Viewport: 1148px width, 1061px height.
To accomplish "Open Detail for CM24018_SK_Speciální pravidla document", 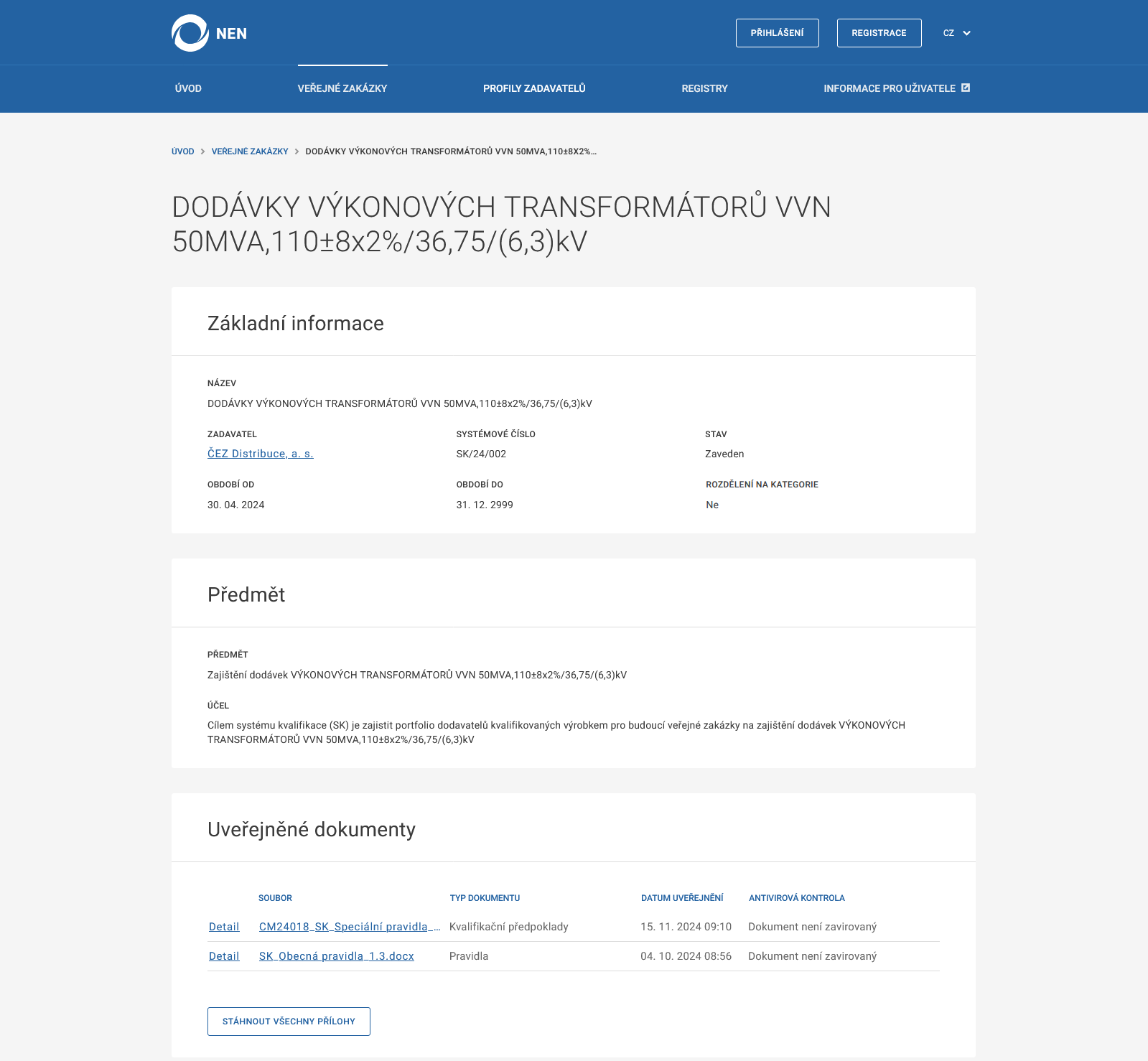I will point(224,927).
